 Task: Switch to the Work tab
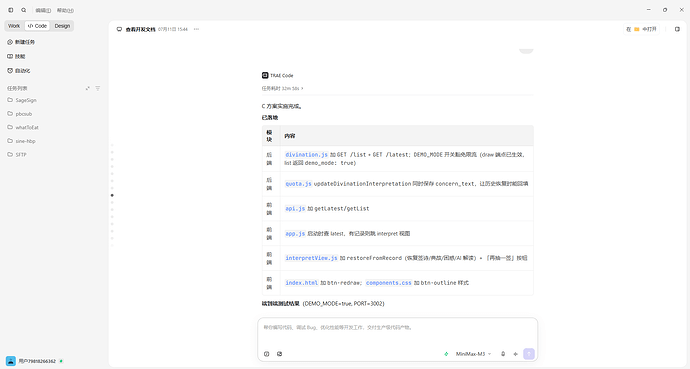[14, 26]
